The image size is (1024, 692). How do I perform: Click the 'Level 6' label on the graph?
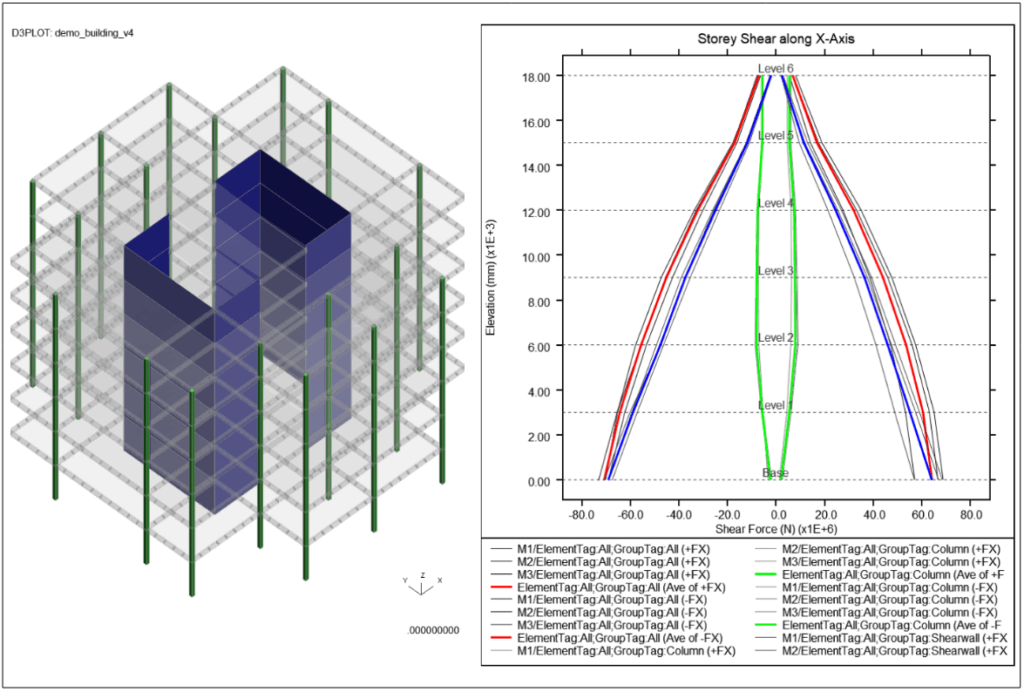click(x=776, y=68)
